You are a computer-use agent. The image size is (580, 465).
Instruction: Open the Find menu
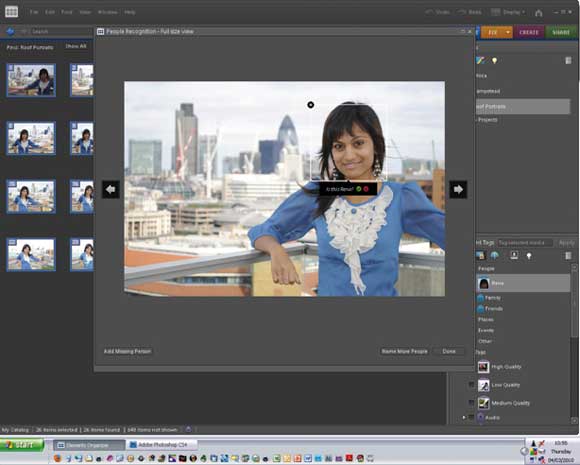(x=67, y=12)
